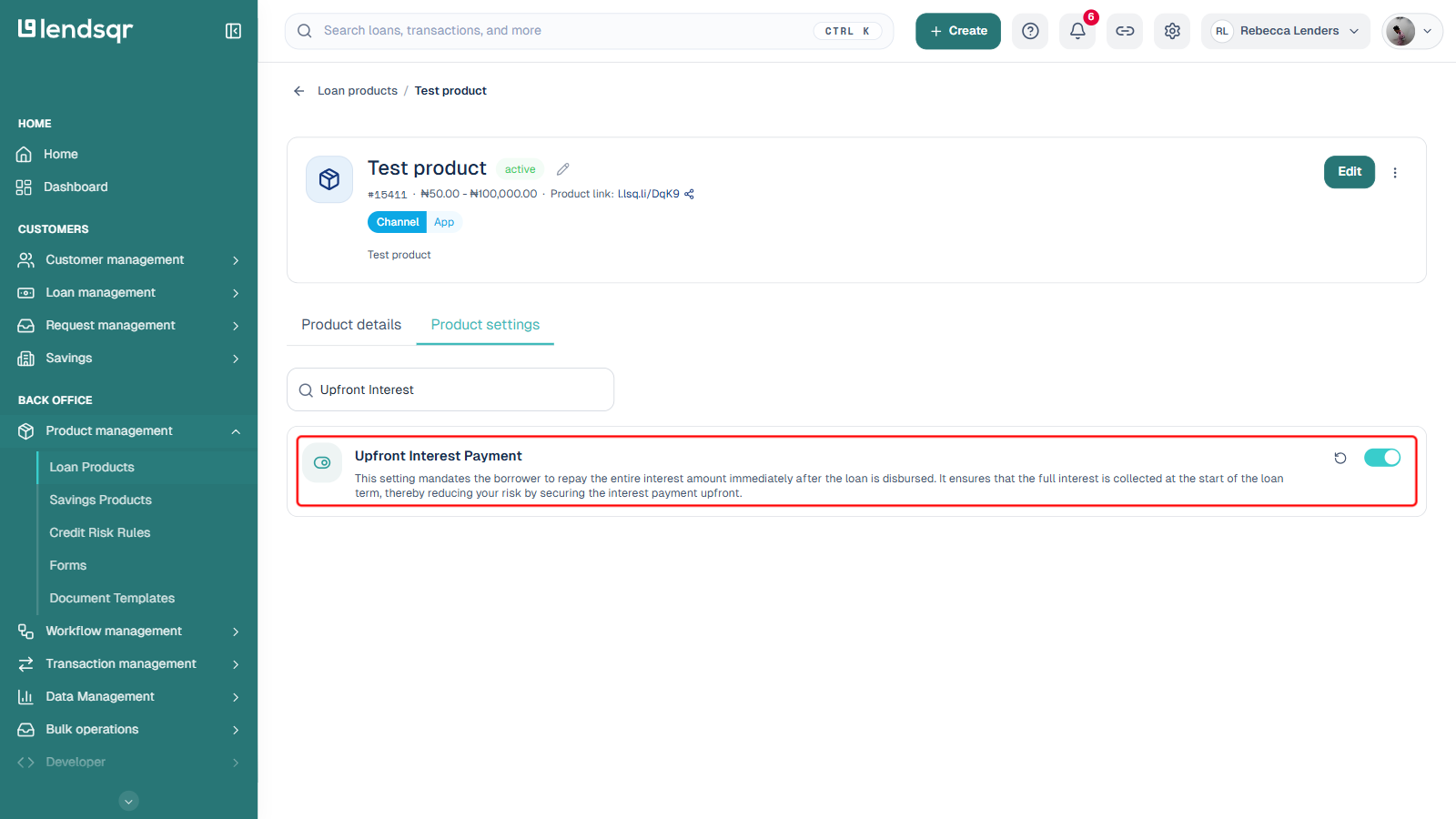Select the App channel tag
The height and width of the screenshot is (819, 1456).
click(444, 222)
